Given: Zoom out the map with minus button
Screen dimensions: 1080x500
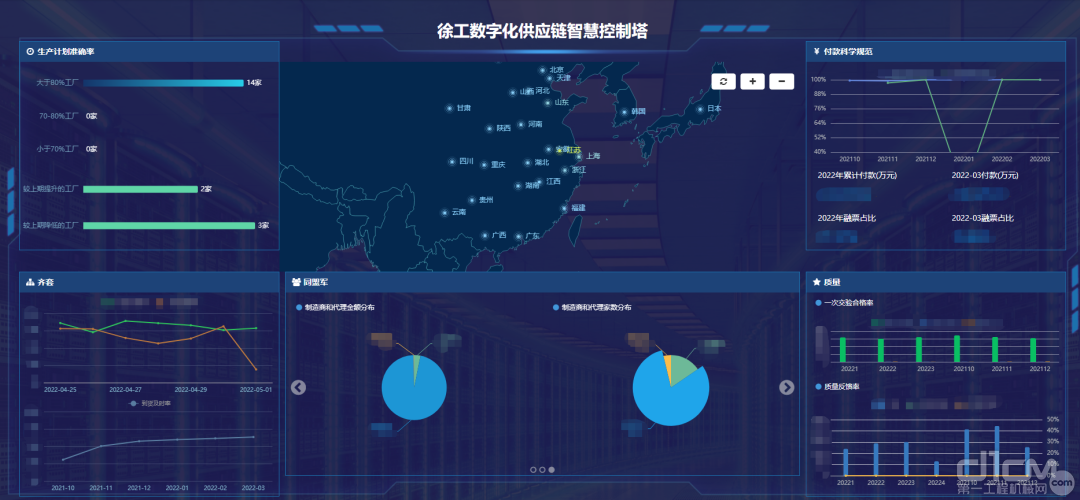Looking at the screenshot, I should 781,81.
